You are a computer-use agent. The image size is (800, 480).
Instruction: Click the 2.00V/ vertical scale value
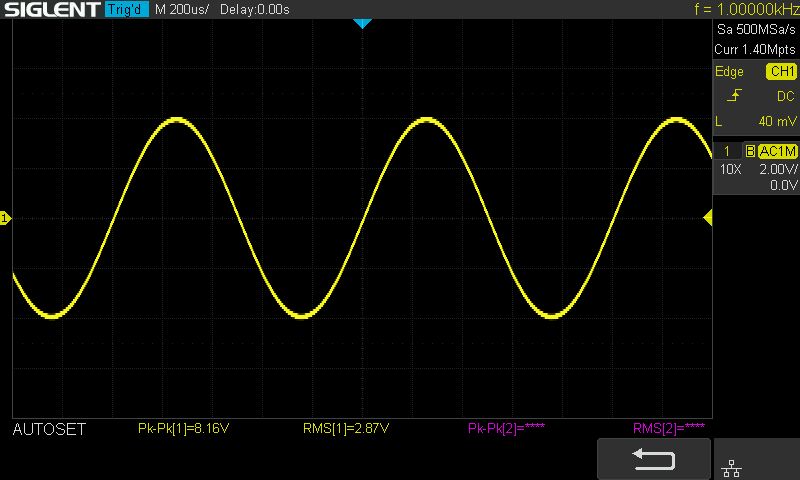[x=778, y=169]
